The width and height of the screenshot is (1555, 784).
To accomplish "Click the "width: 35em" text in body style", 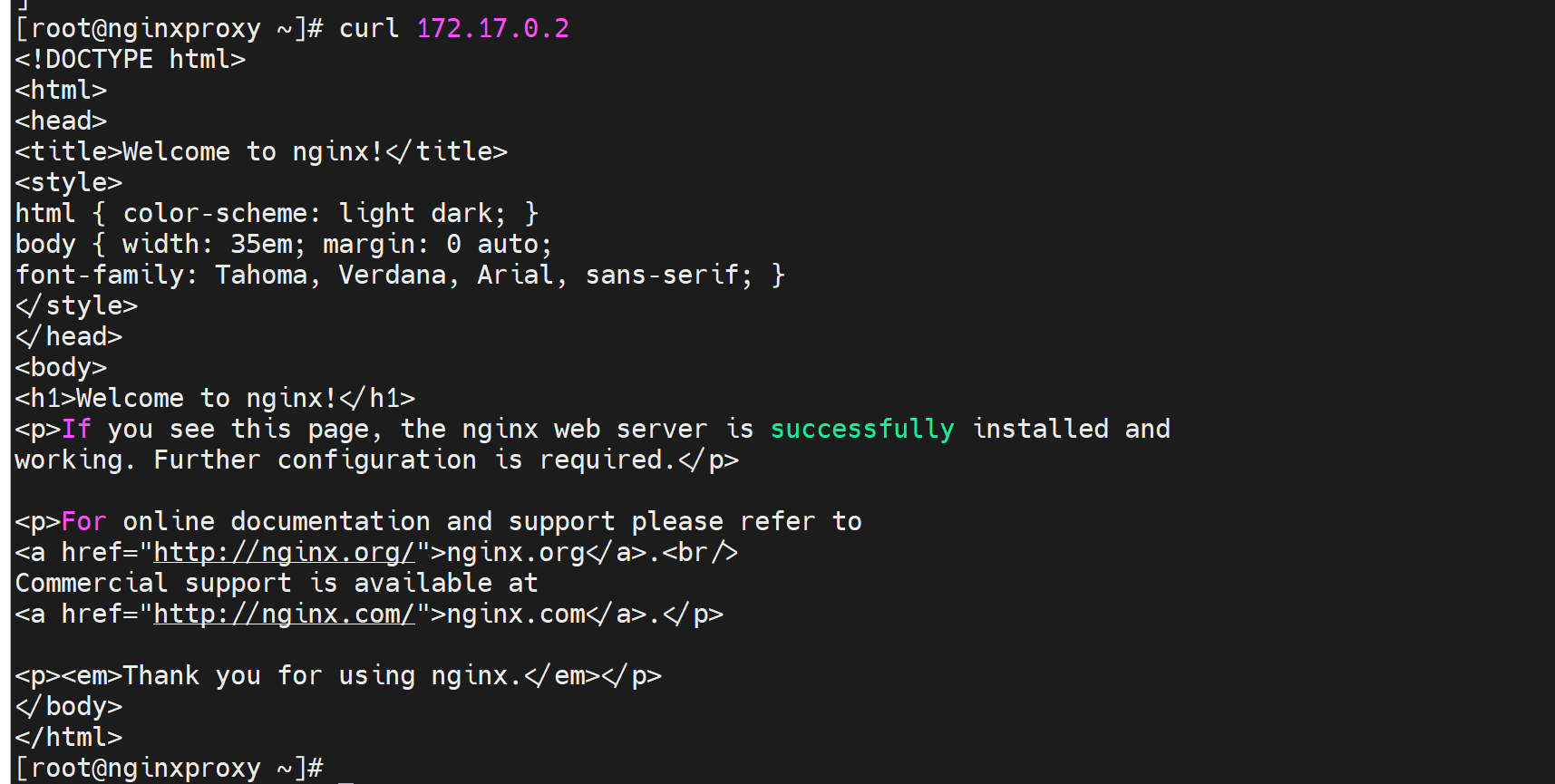I will tap(207, 244).
